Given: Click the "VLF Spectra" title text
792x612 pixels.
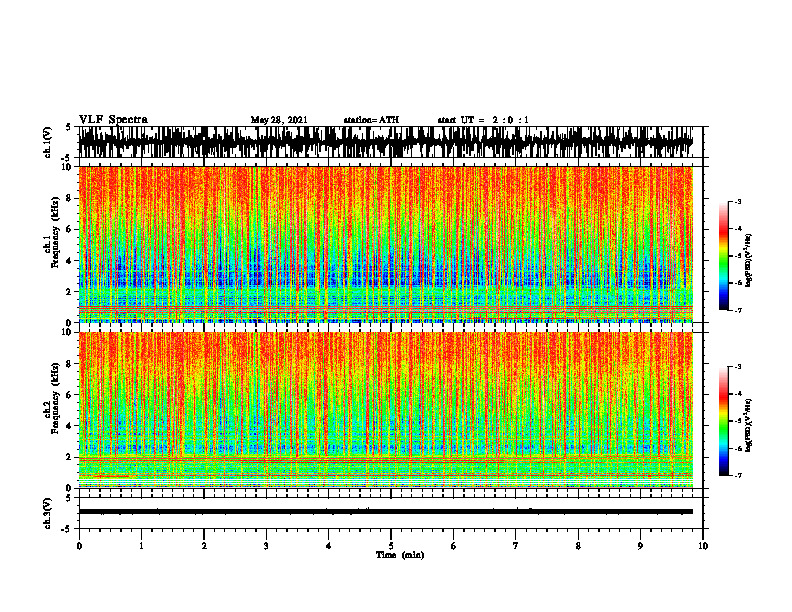Looking at the screenshot, I should (x=113, y=120).
